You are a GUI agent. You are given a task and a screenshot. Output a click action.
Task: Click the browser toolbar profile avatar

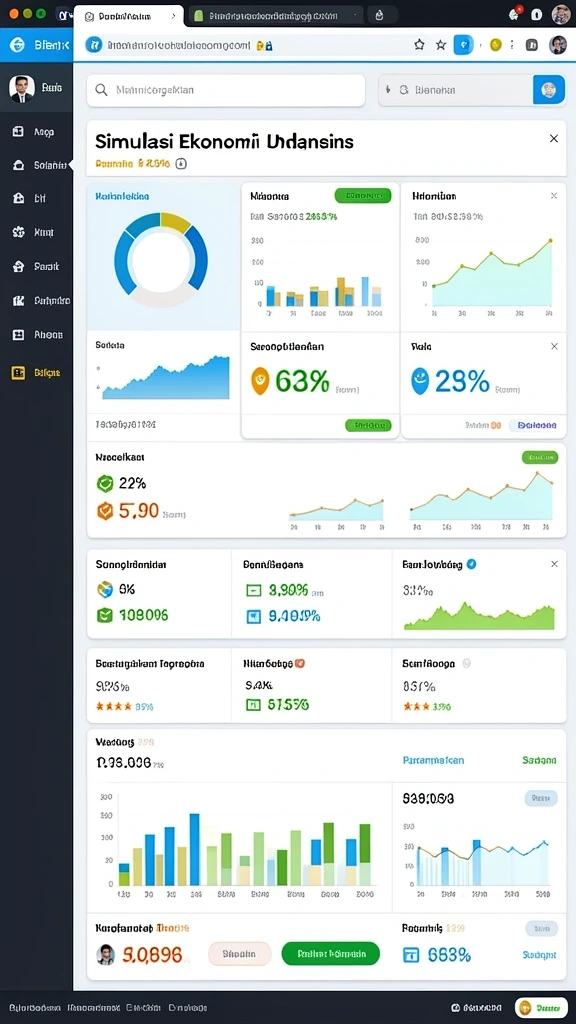coord(557,44)
